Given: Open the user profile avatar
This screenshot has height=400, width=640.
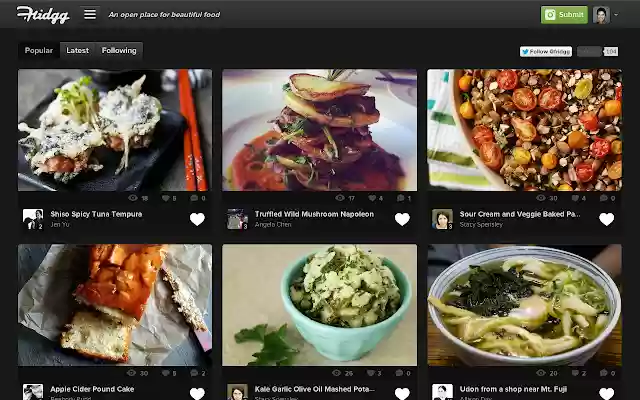Looking at the screenshot, I should coord(601,15).
